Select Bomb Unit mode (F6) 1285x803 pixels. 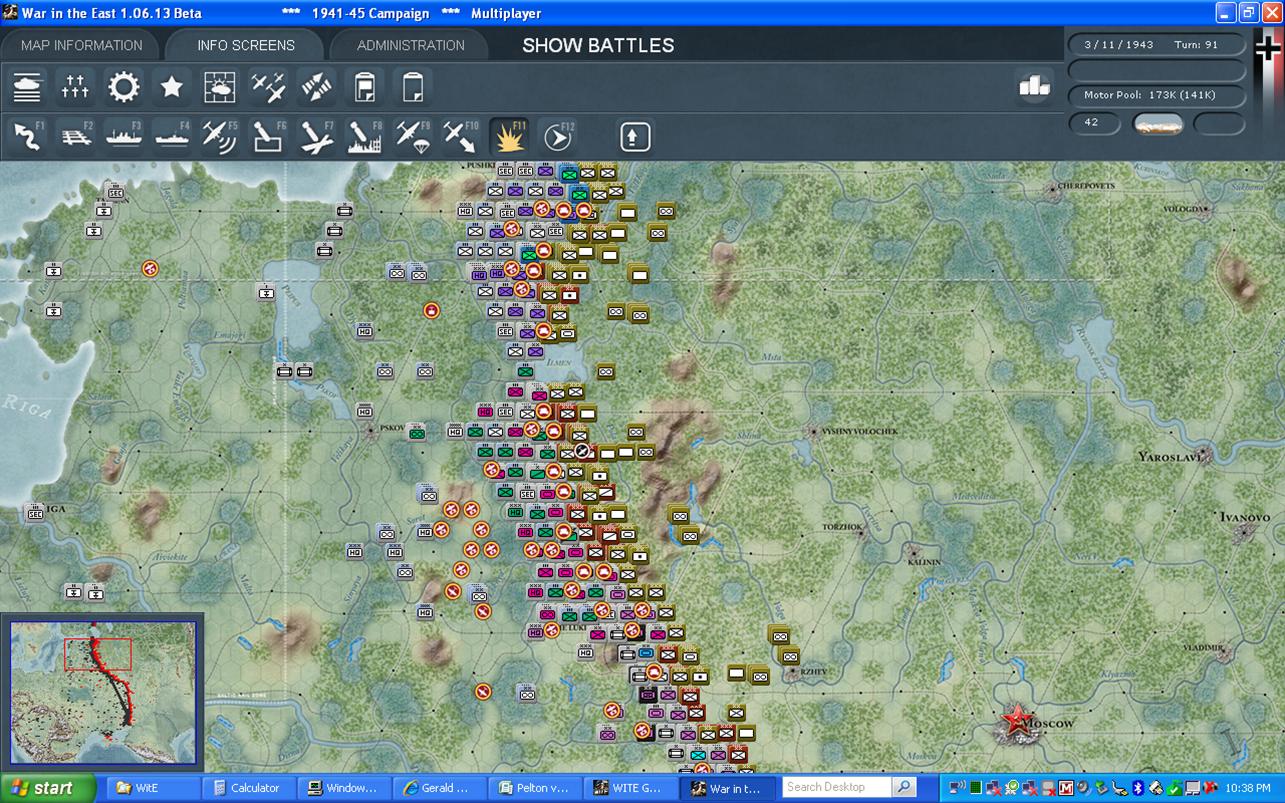(268, 136)
